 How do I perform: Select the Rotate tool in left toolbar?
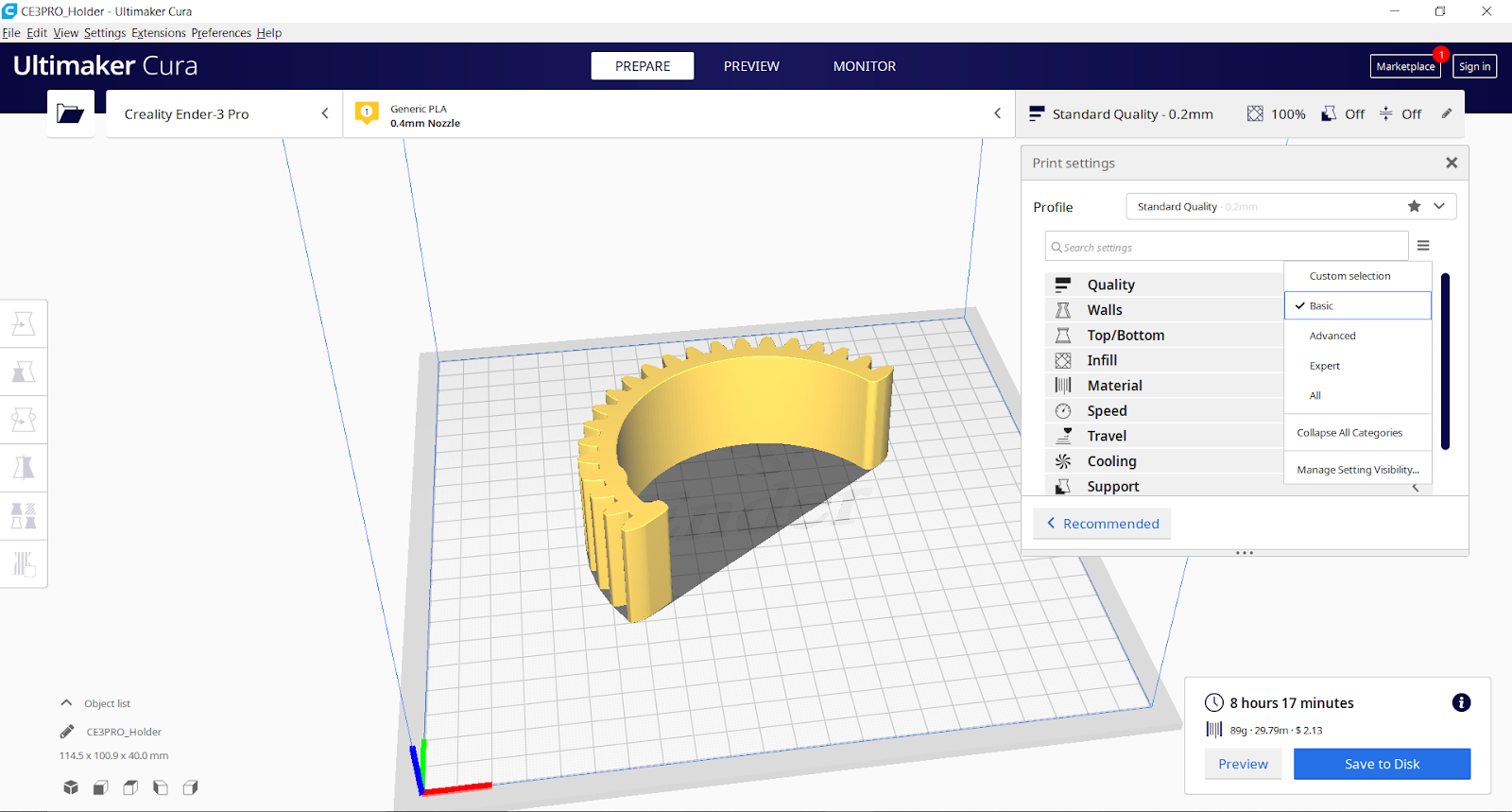click(x=24, y=420)
